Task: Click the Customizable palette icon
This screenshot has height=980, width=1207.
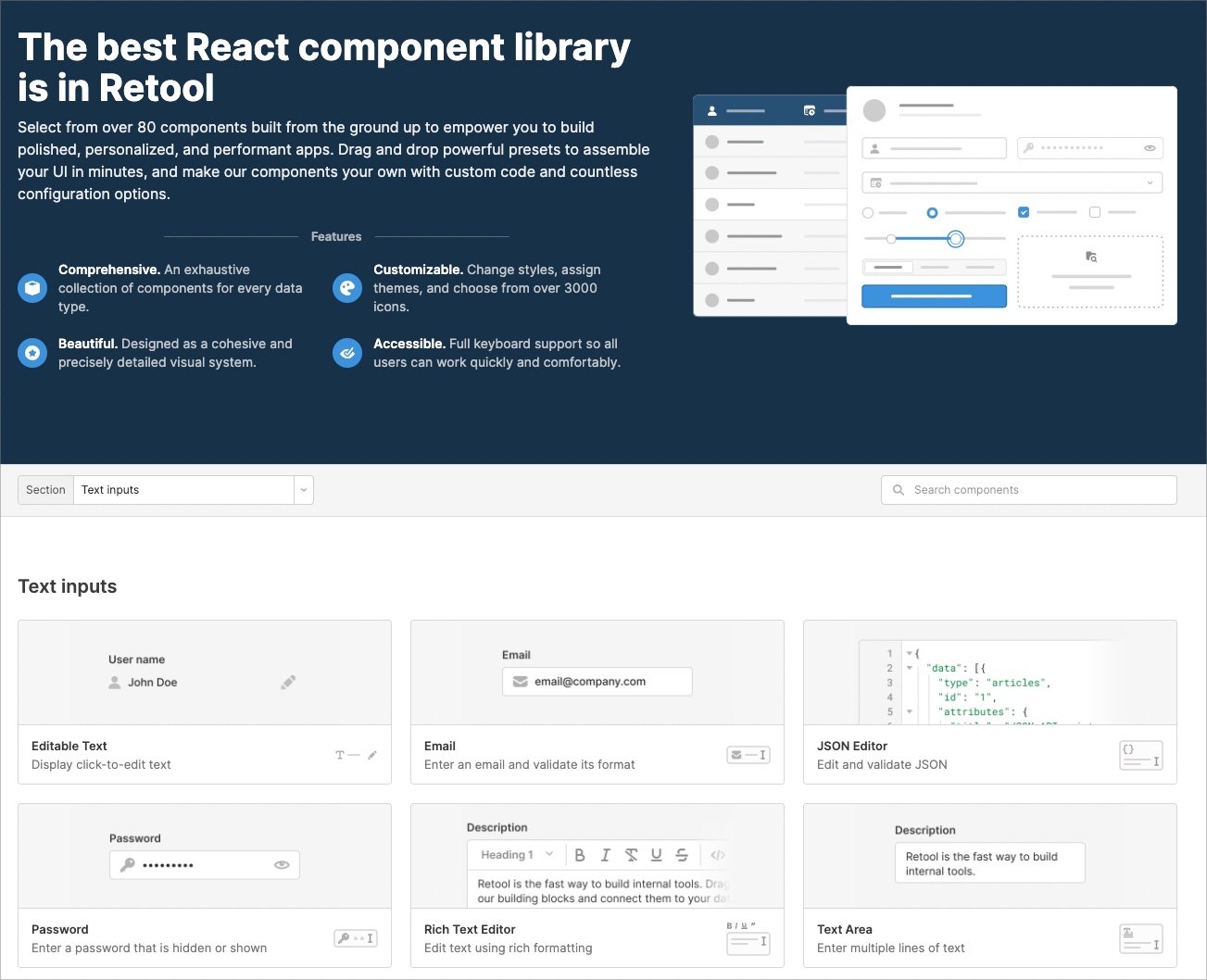Action: click(347, 288)
